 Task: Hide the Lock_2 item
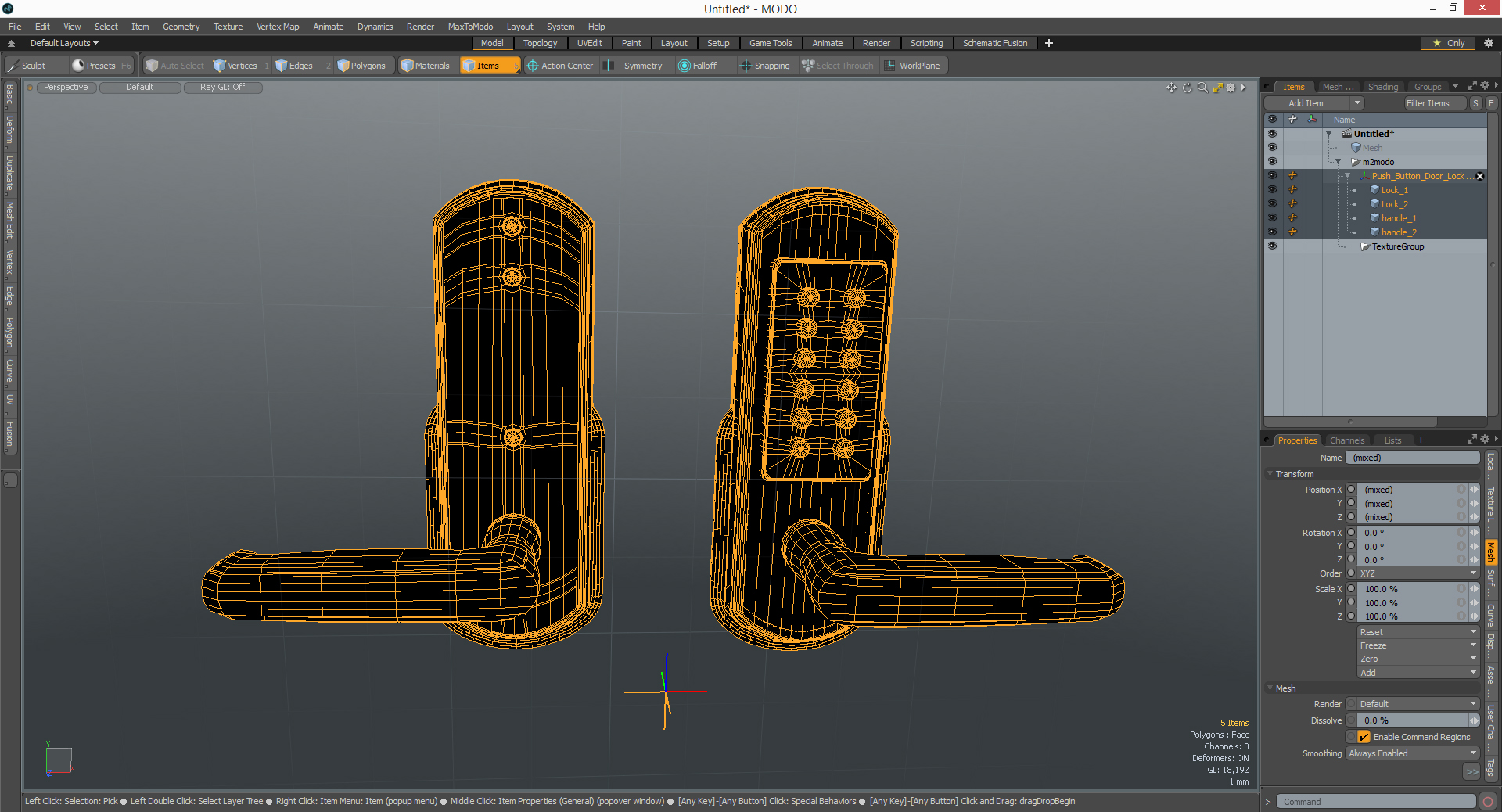coord(1272,204)
